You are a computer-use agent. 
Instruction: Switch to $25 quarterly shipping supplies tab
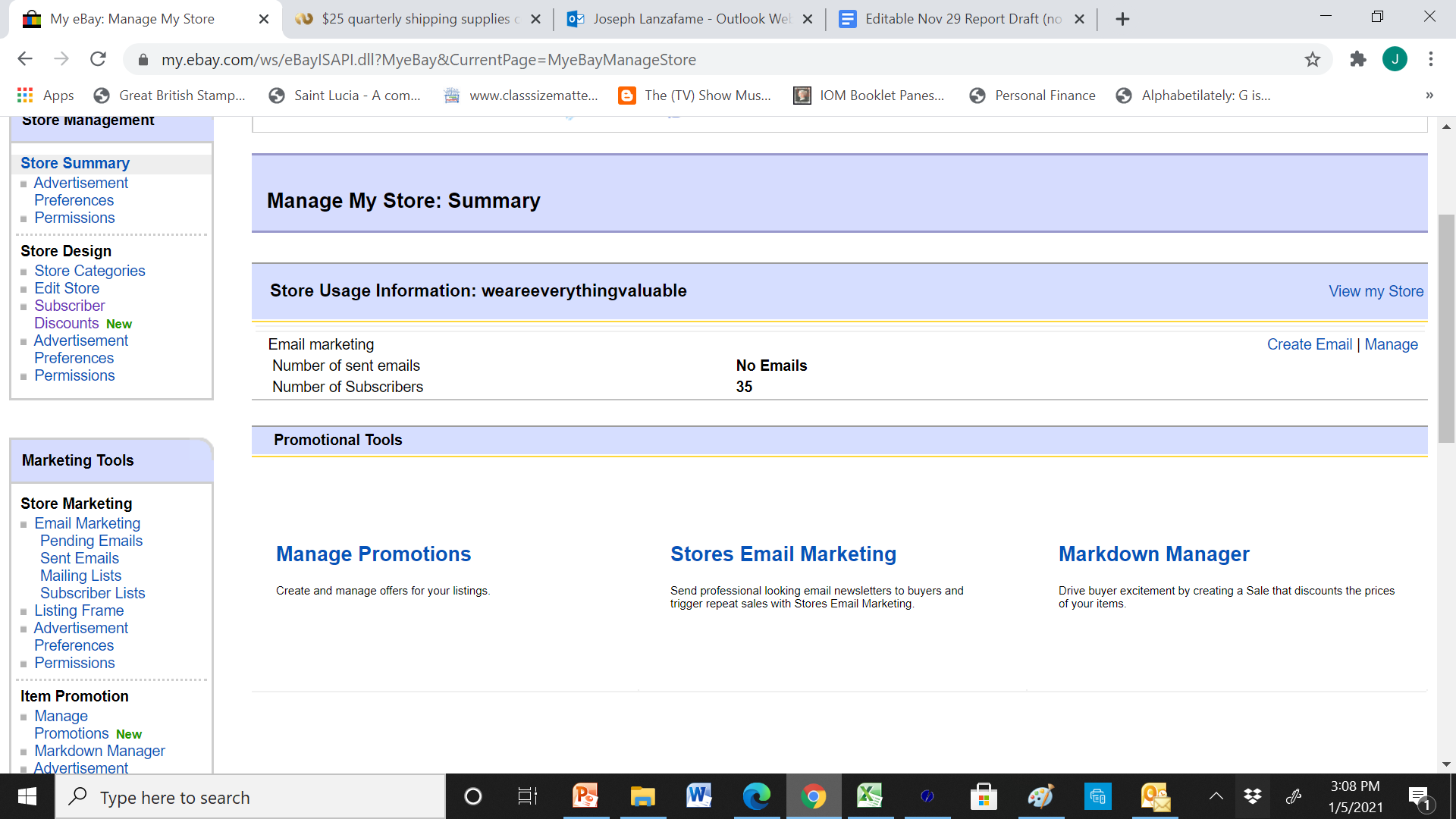[x=418, y=19]
